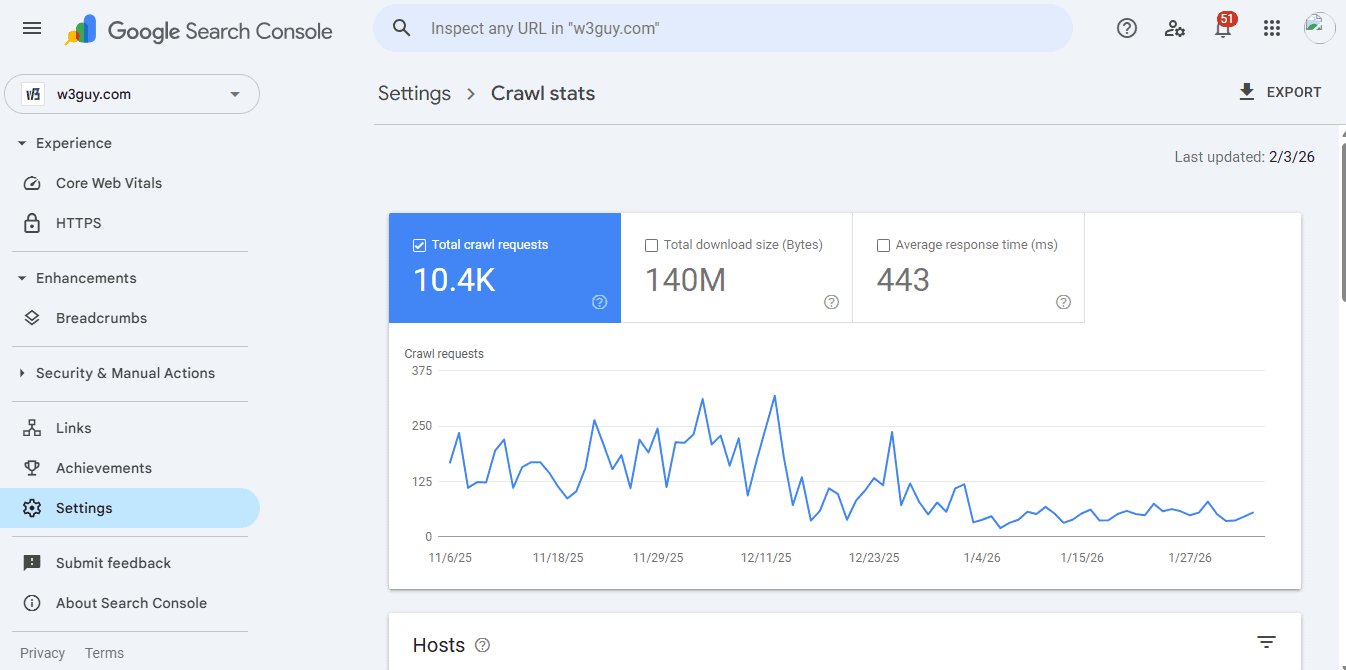
Task: Click the EXPORT button
Action: (1280, 91)
